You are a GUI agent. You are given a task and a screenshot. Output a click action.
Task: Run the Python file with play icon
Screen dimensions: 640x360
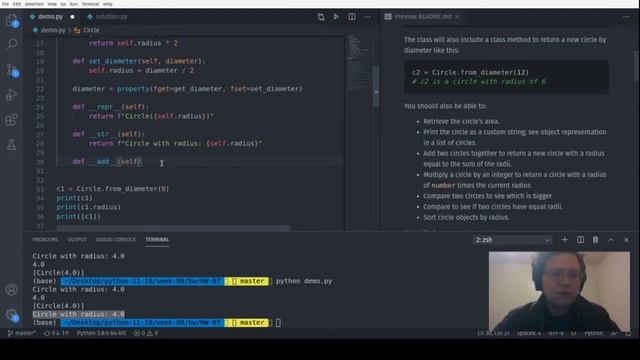click(x=336, y=17)
